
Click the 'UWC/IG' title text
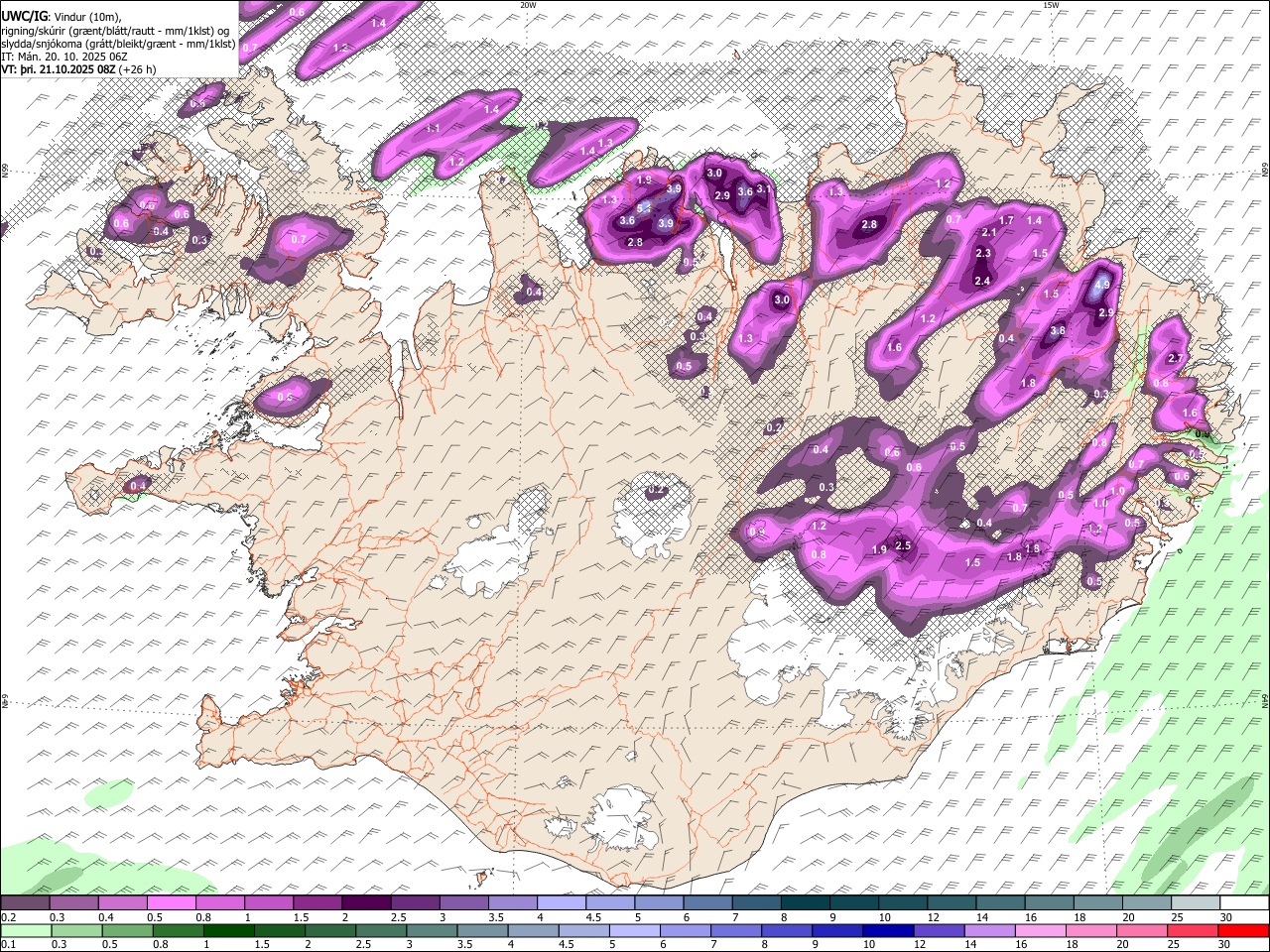click(24, 17)
